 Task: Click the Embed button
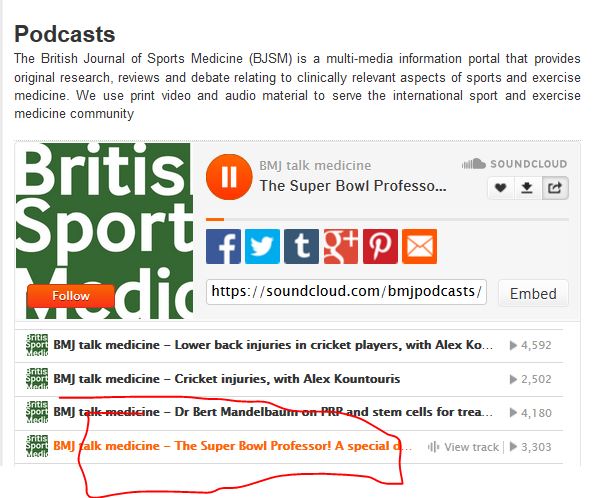(533, 293)
